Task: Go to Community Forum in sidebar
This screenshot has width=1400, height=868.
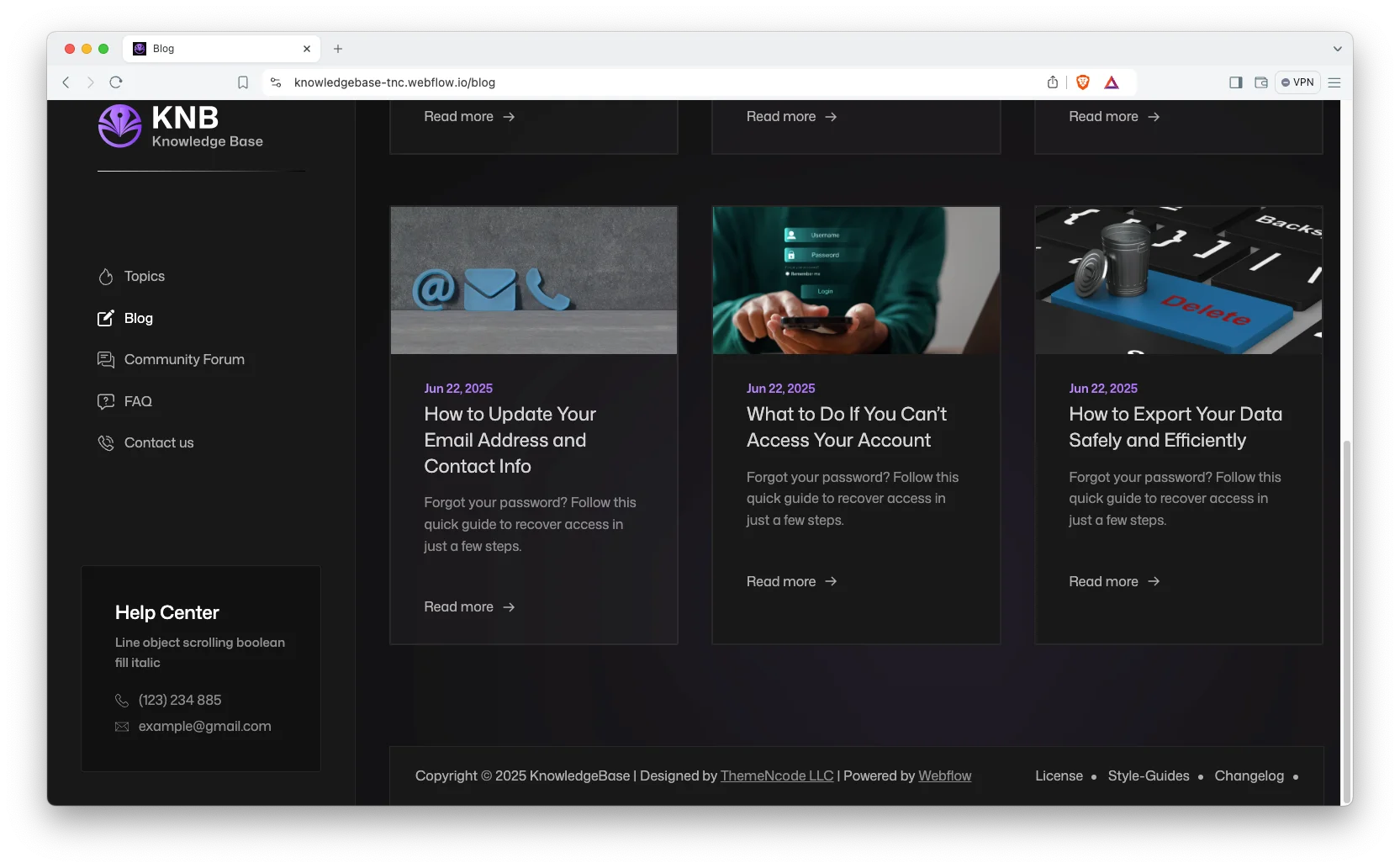Action: coord(183,360)
